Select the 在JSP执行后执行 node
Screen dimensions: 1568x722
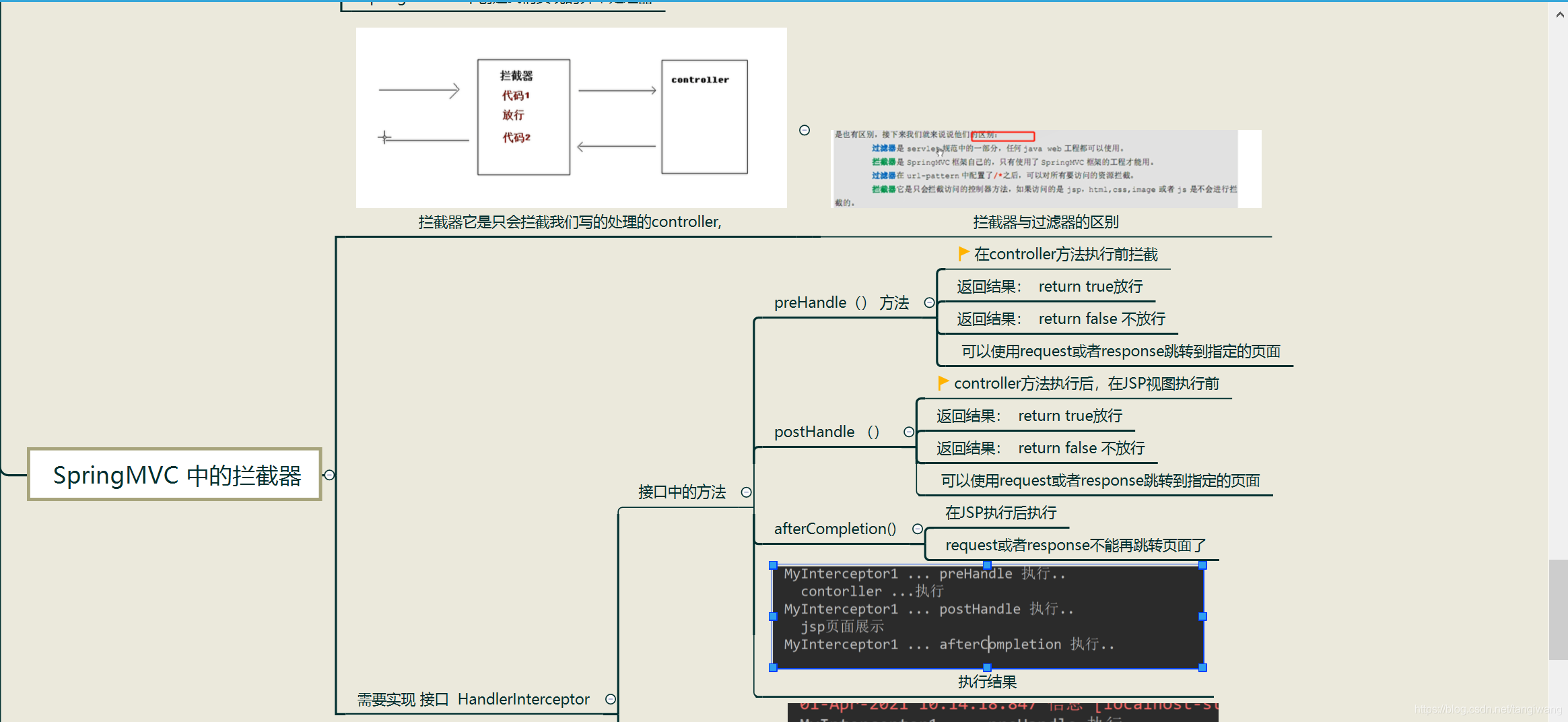[x=1000, y=513]
